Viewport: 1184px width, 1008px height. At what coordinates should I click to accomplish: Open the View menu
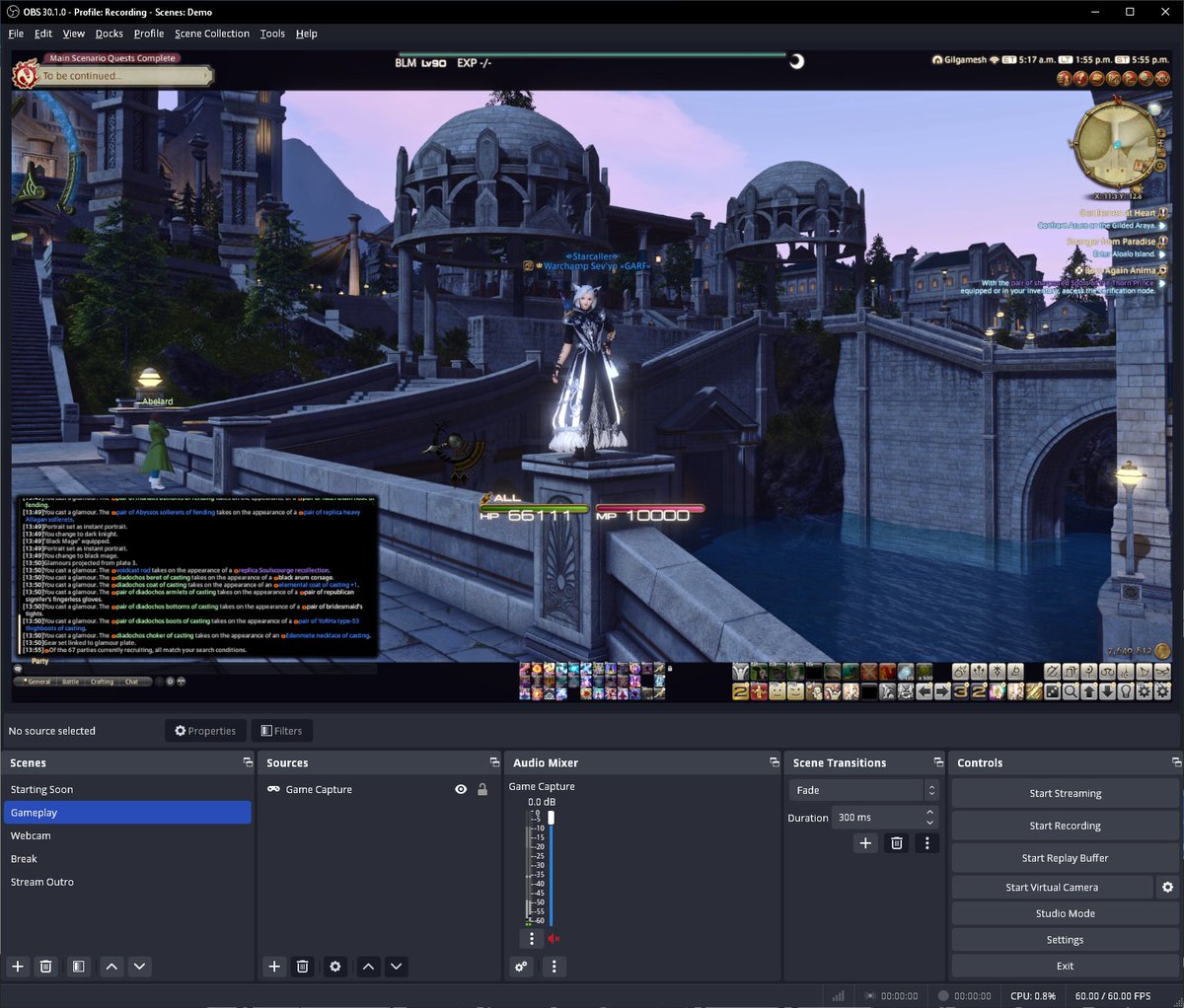coord(74,34)
